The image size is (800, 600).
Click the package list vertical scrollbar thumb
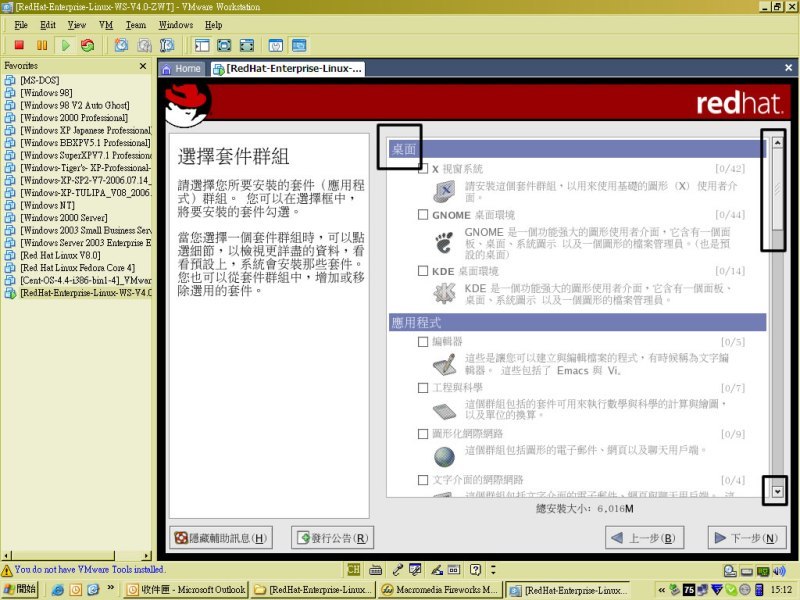(777, 189)
